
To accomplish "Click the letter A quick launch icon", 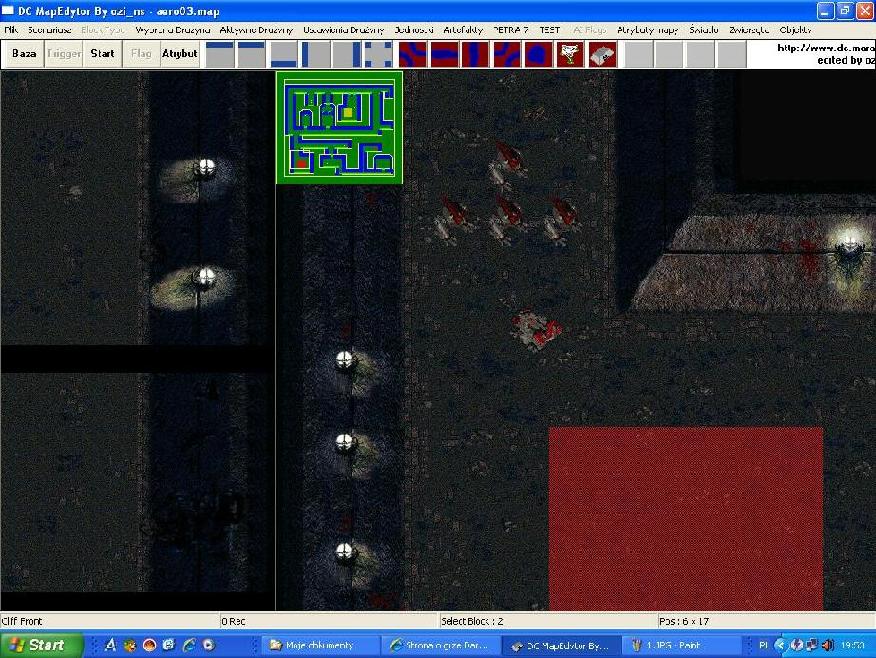I will (x=110, y=645).
